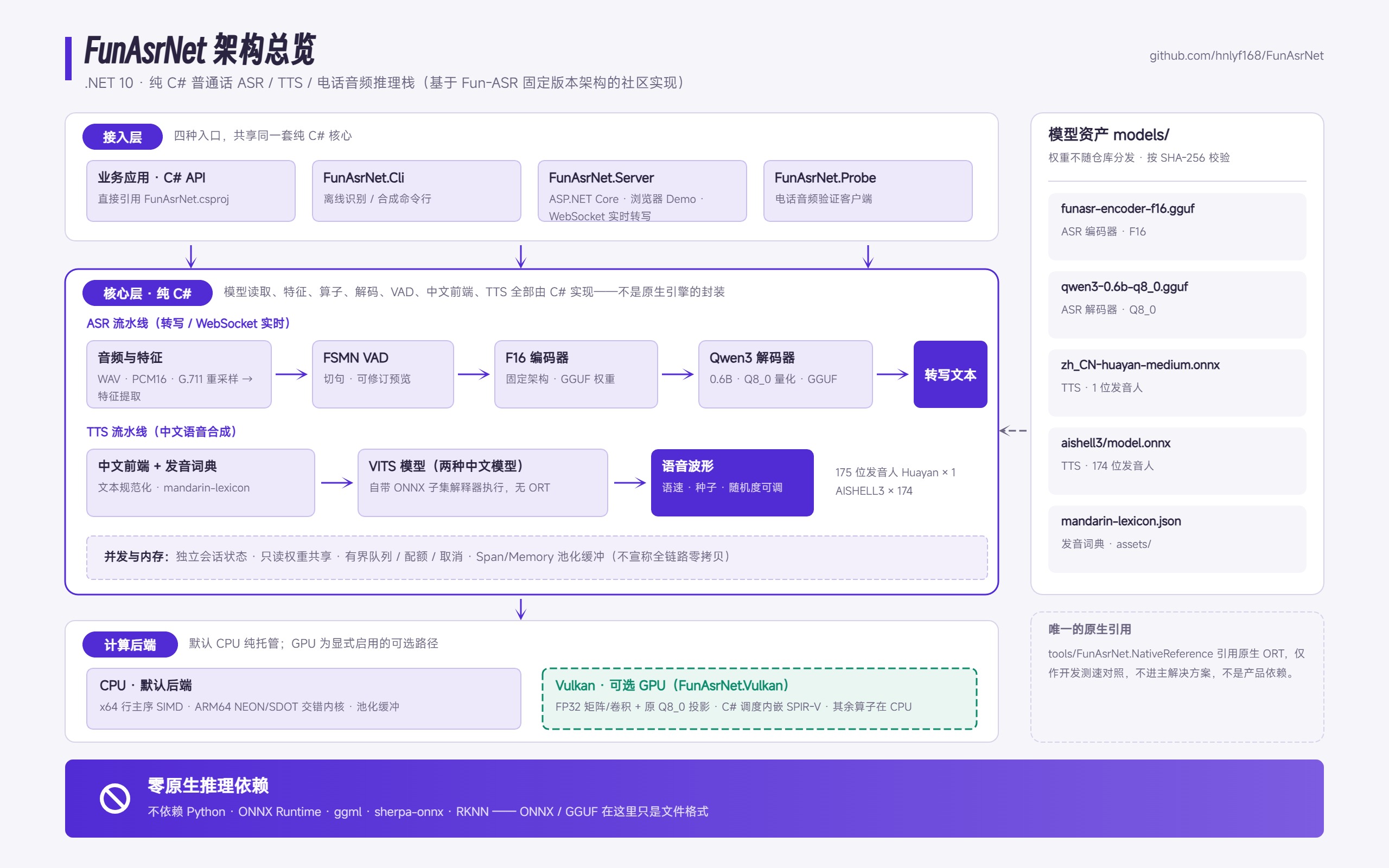
Task: Select the 业务应用 · C# API card
Action: coord(190,190)
